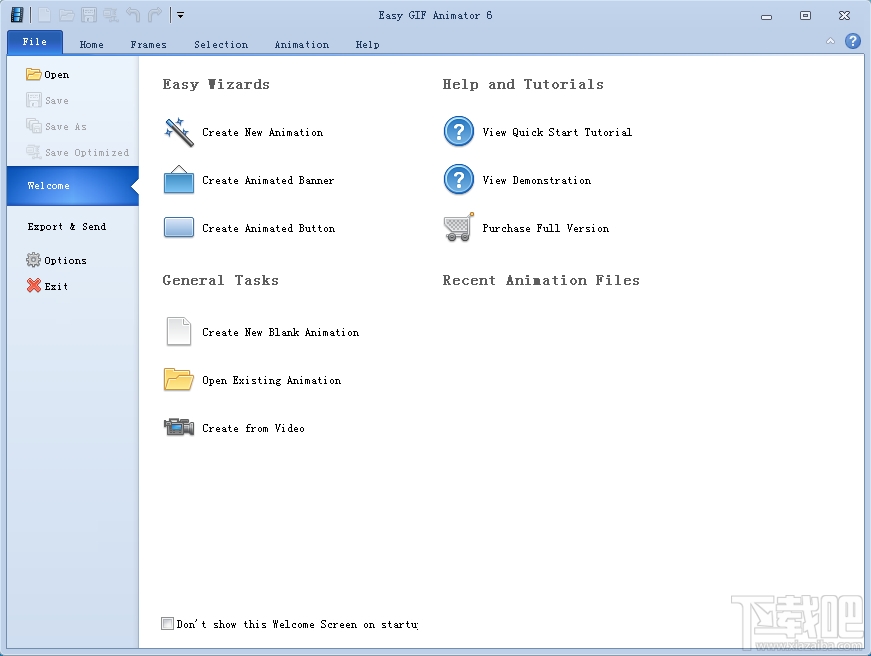
Task: Switch to the Frames tab
Action: (148, 44)
